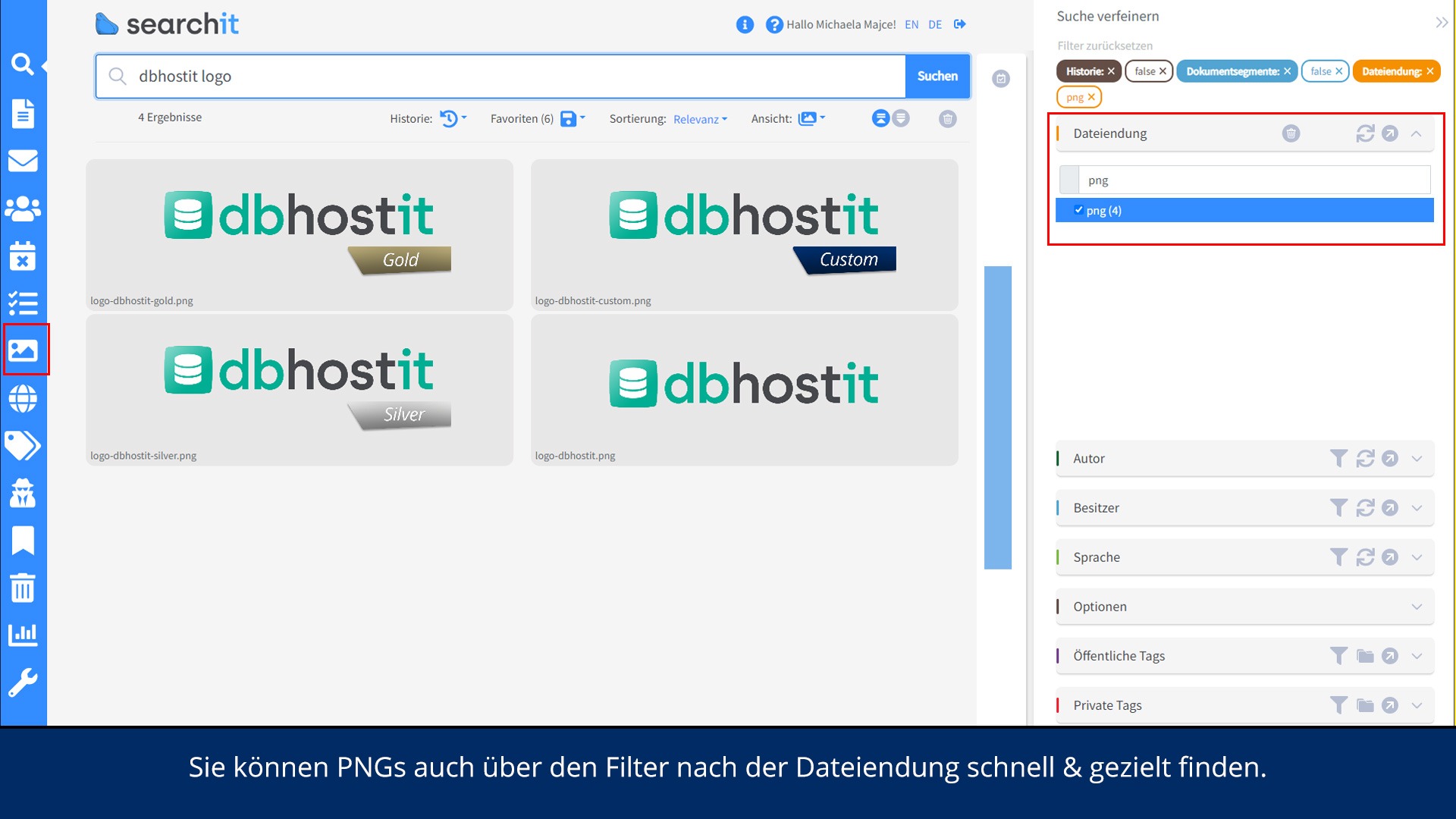Remove the Dokumentsegmente: filter chip
1456x819 pixels.
coord(1287,71)
